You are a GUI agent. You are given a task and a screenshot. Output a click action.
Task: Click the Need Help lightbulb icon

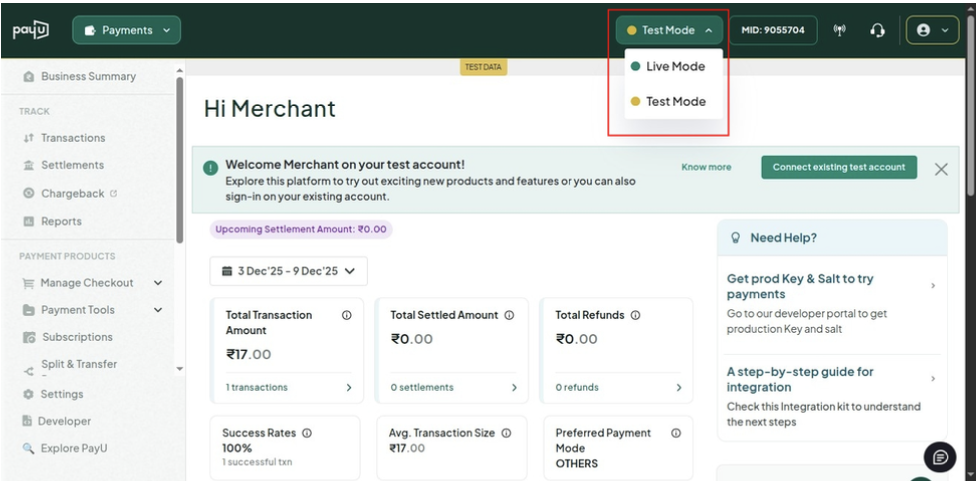[736, 238]
